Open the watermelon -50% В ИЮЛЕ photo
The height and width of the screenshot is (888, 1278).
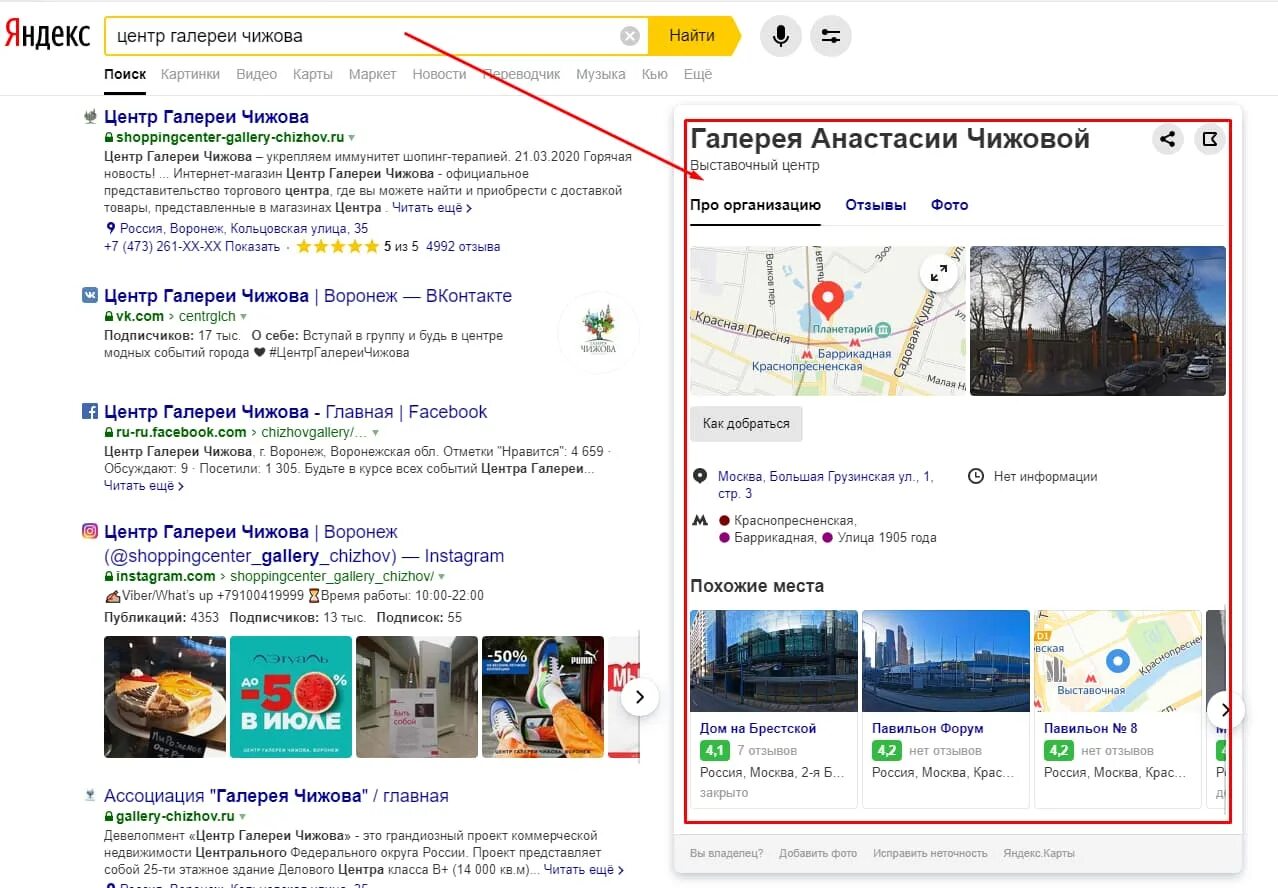(291, 697)
